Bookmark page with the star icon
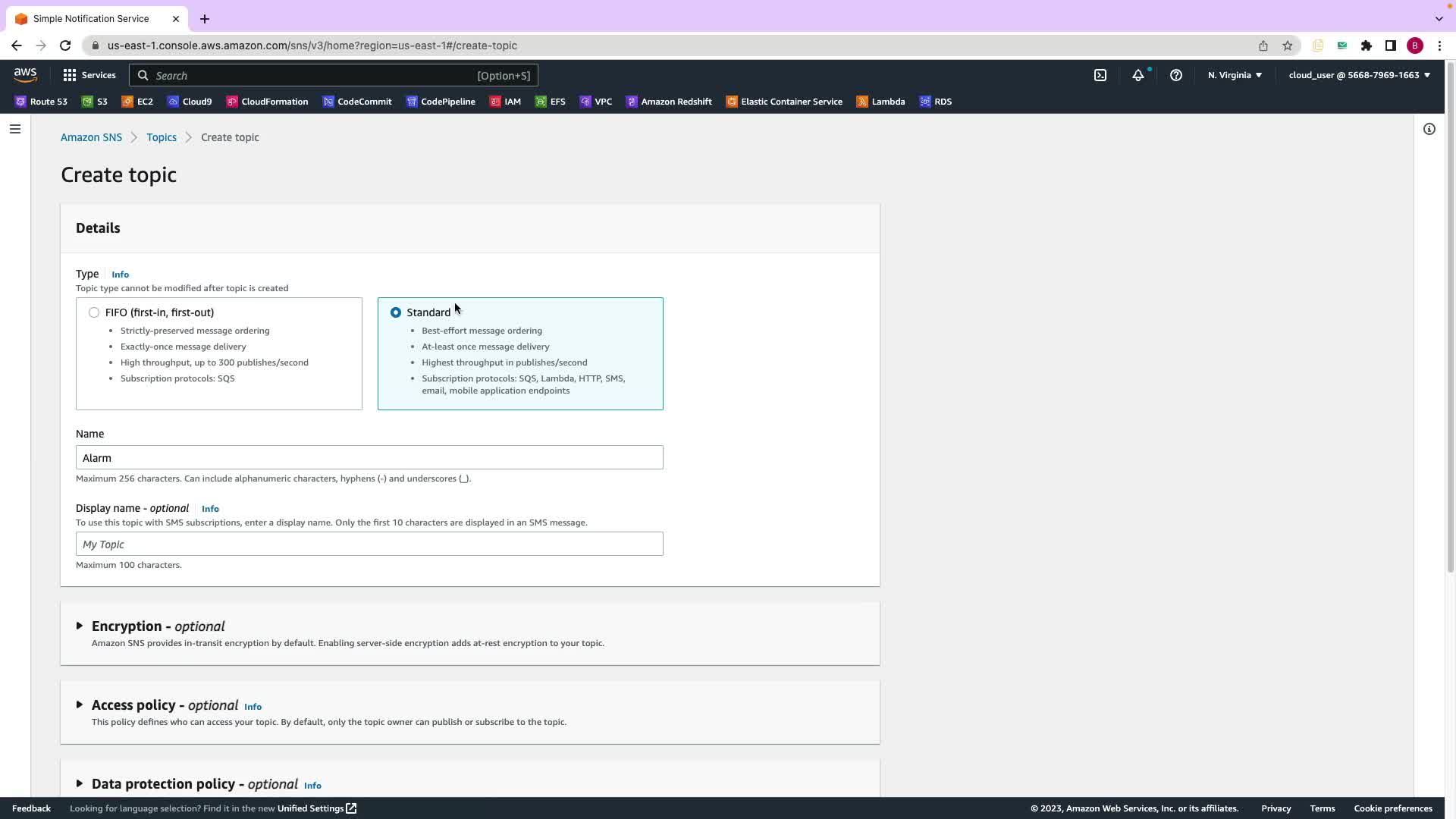 (x=1287, y=45)
